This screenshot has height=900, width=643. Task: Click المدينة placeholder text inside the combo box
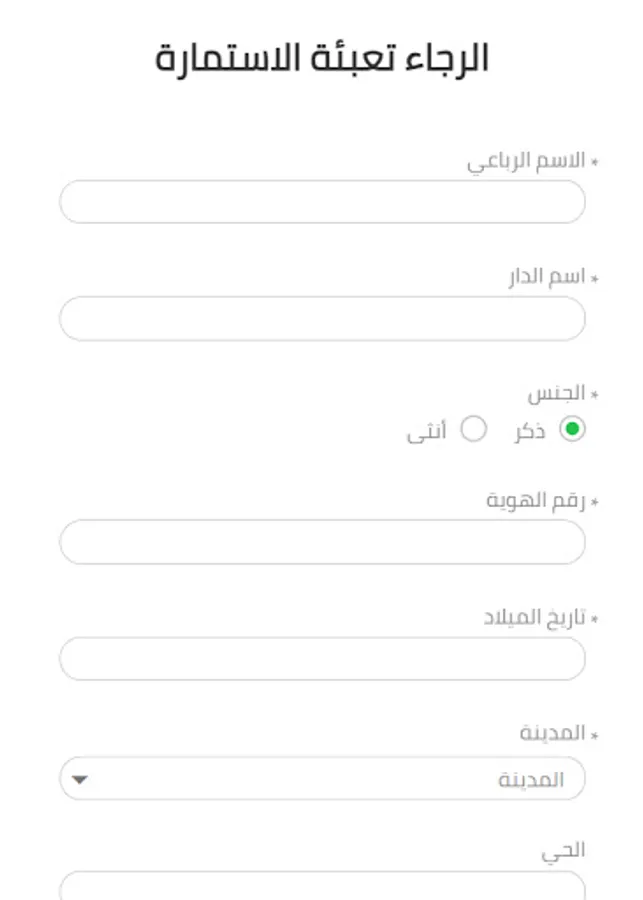click(x=531, y=779)
